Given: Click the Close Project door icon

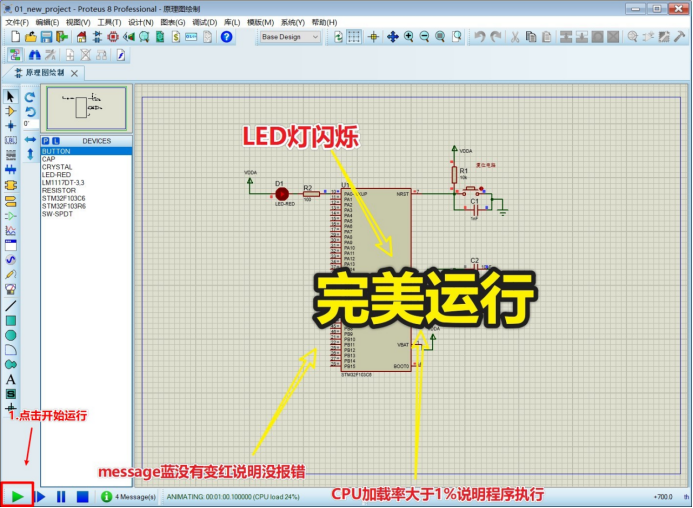Looking at the screenshot, I should point(62,37).
